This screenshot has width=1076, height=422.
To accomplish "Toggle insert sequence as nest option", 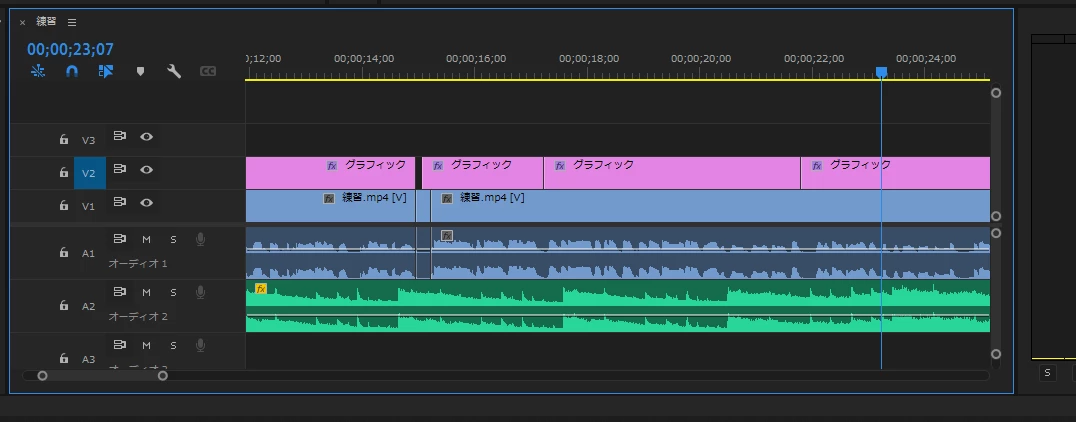I will [x=38, y=71].
